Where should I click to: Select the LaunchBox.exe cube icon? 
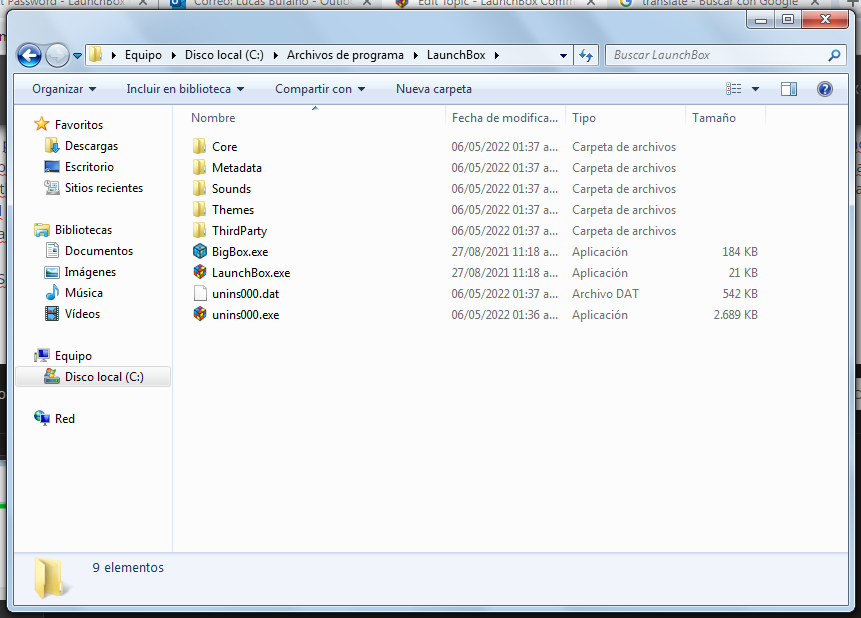tap(200, 272)
